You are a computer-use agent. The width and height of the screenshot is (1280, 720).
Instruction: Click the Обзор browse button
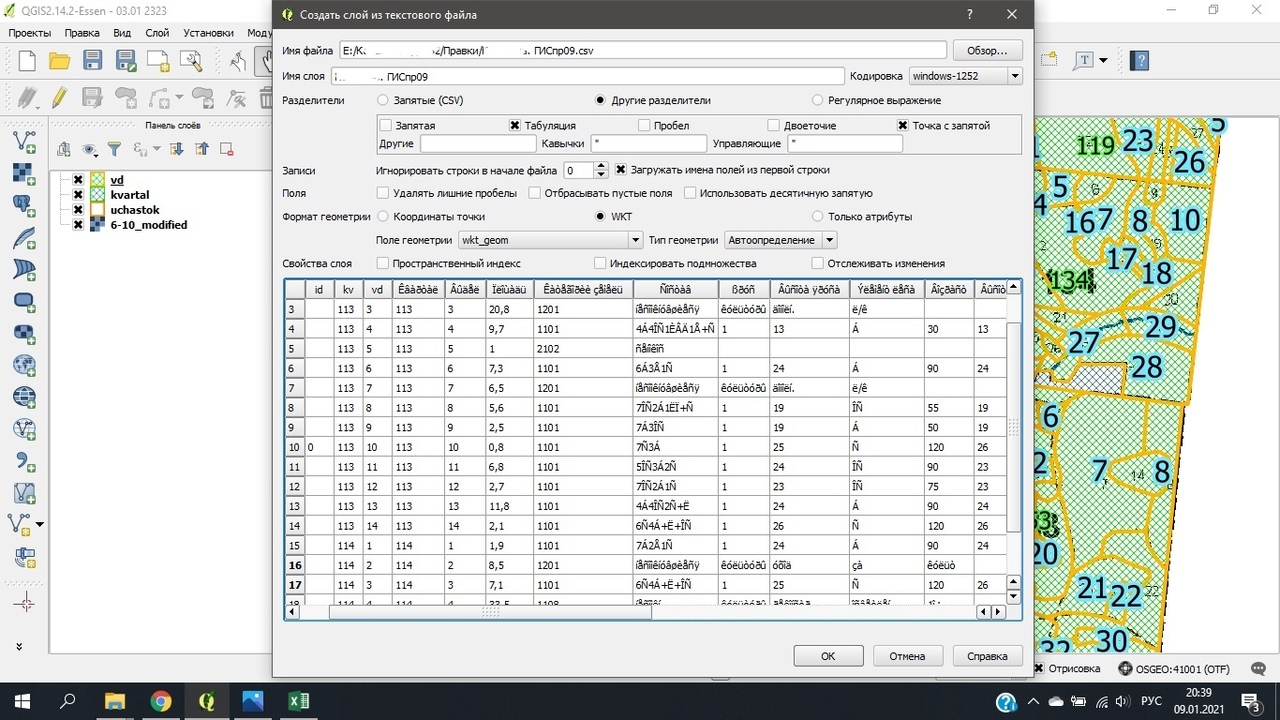[987, 50]
